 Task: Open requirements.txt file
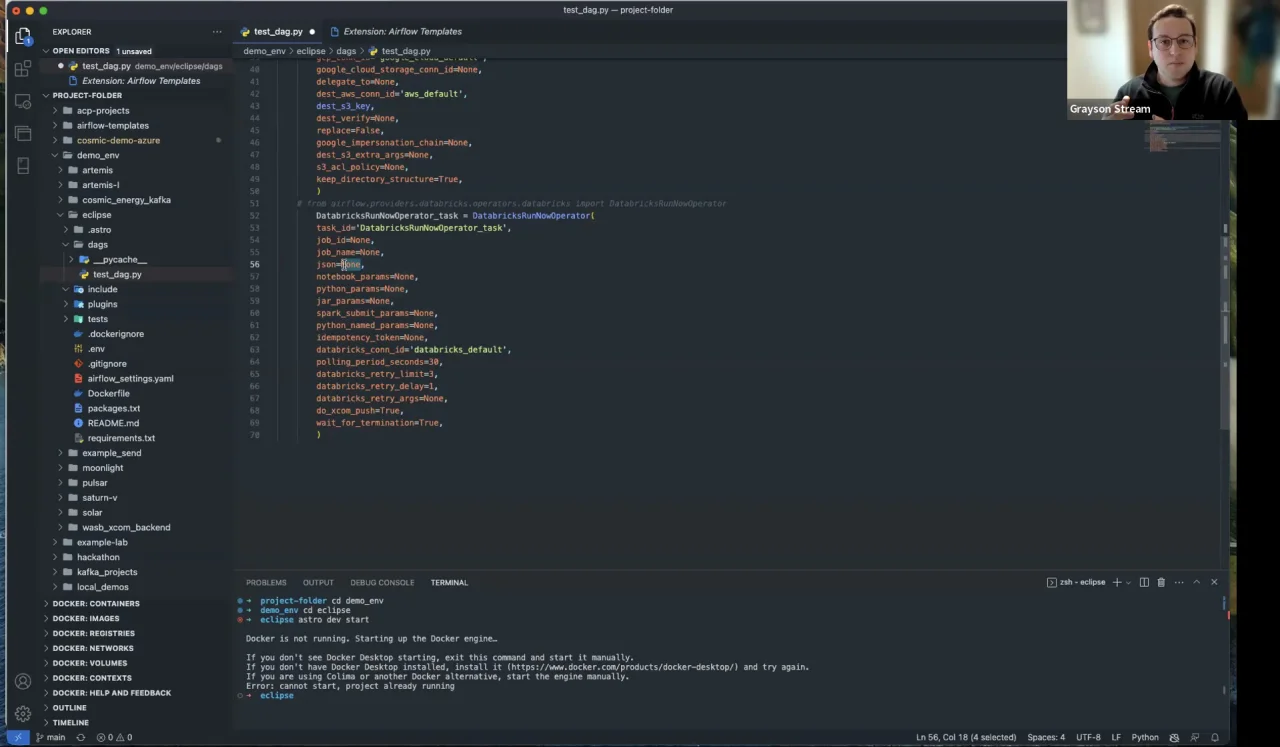[x=121, y=438]
